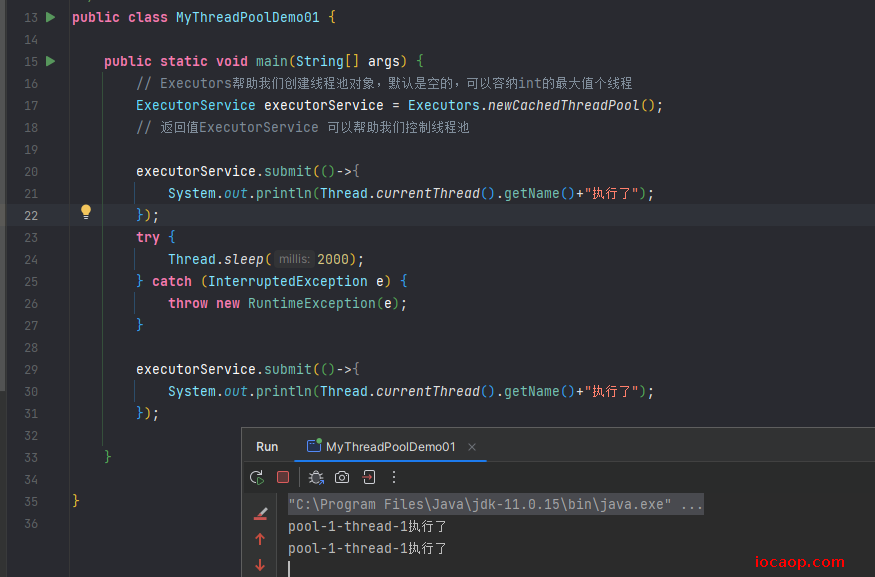This screenshot has height=577, width=875.
Task: Click 'main' method name on line 15
Action: point(271,61)
